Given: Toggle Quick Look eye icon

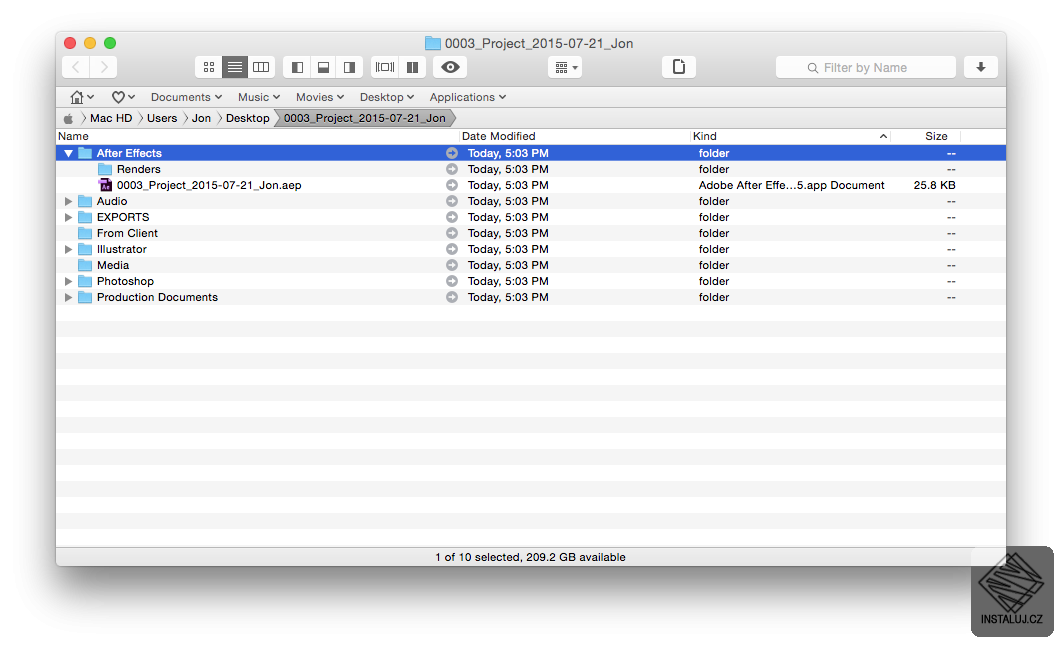Looking at the screenshot, I should point(450,67).
